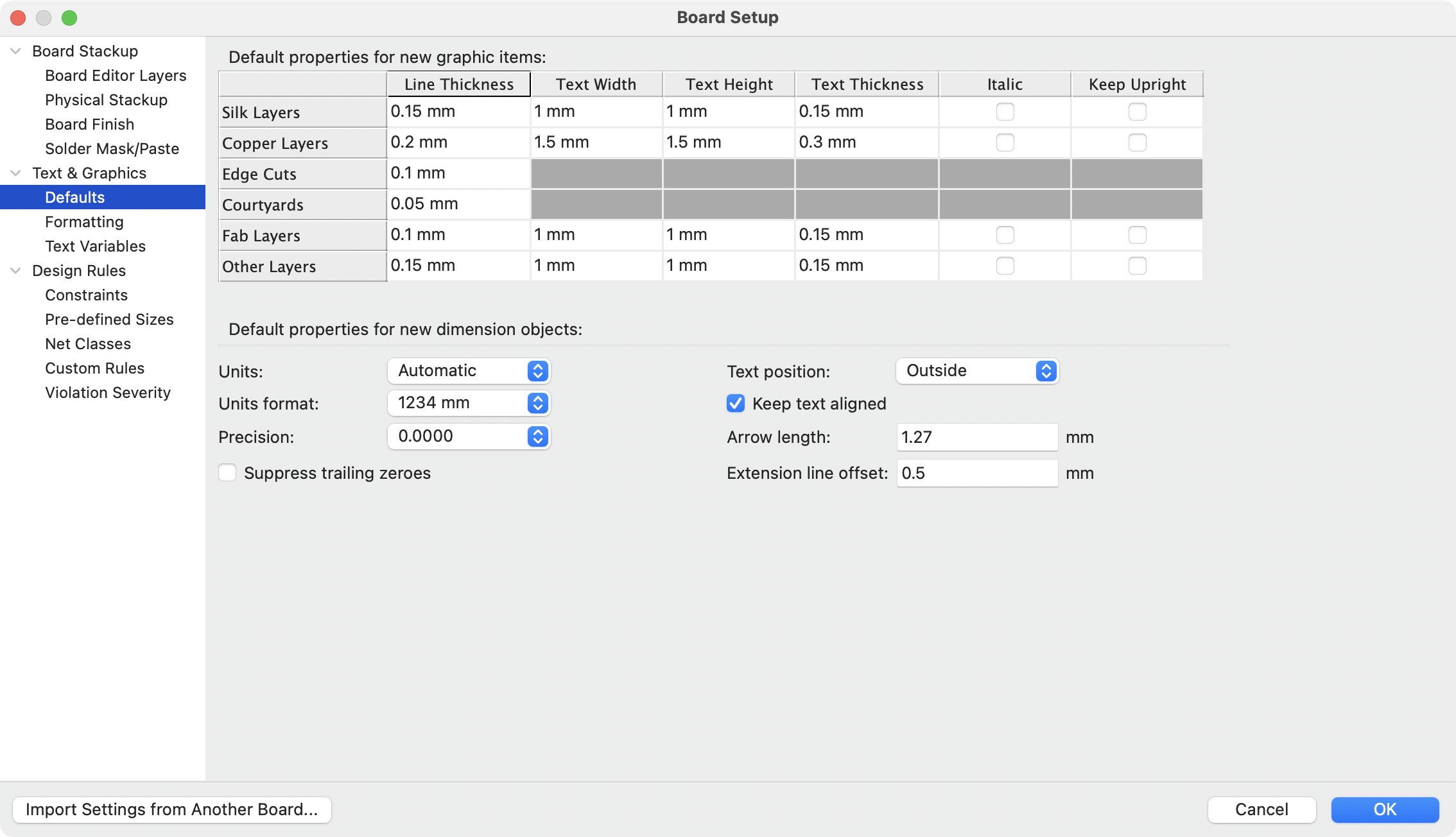Select Edge Cuts line thickness cell
Image resolution: width=1456 pixels, height=837 pixels.
coord(458,173)
